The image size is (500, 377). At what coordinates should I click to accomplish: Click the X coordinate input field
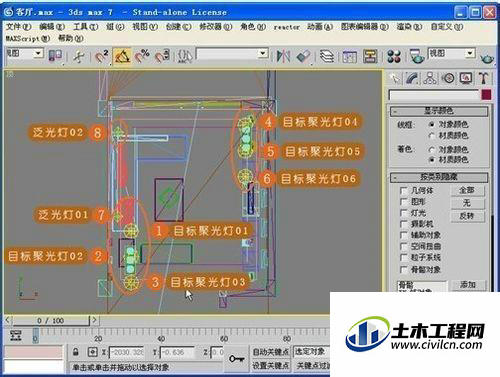126,352
